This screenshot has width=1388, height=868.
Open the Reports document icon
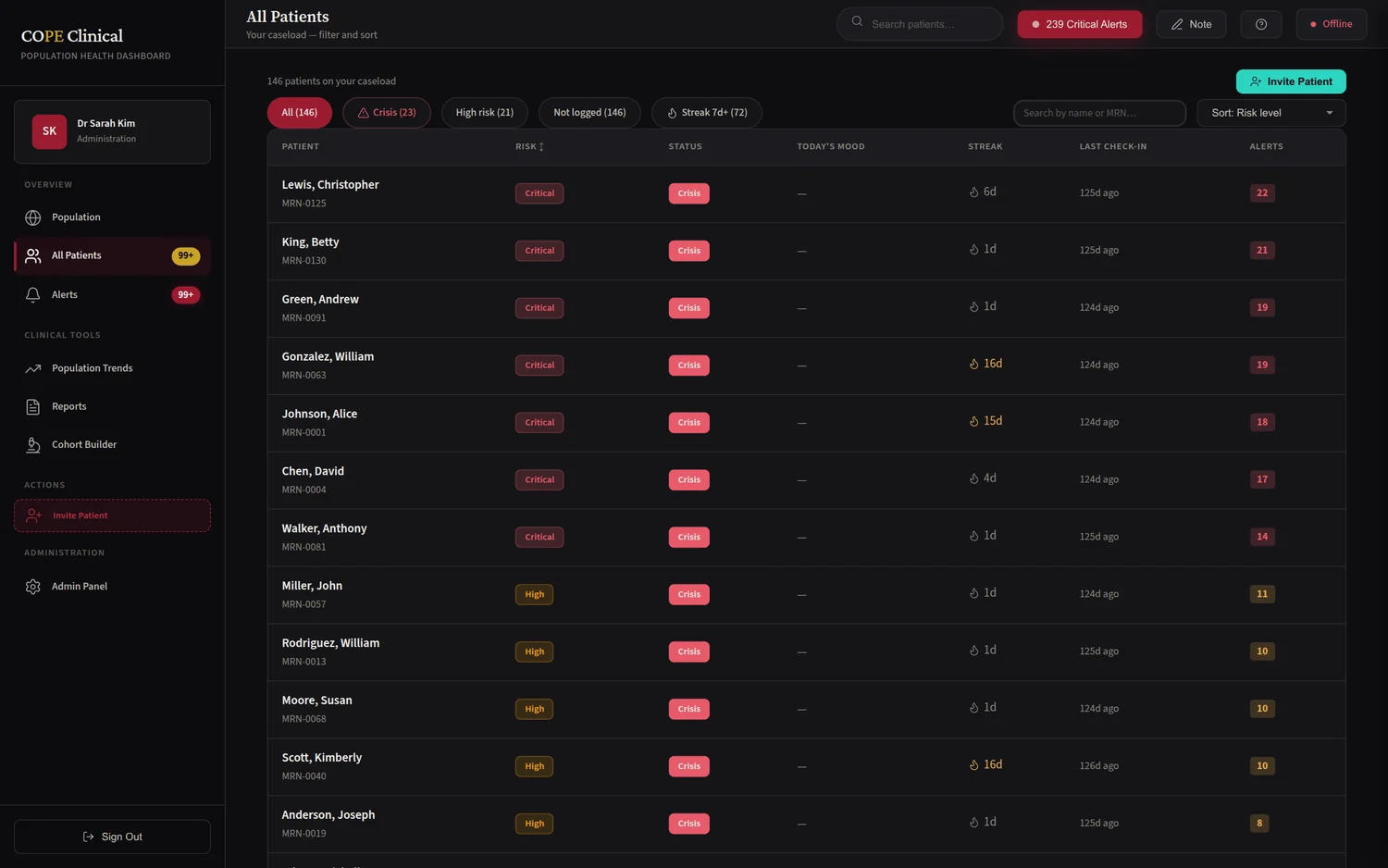tap(33, 407)
